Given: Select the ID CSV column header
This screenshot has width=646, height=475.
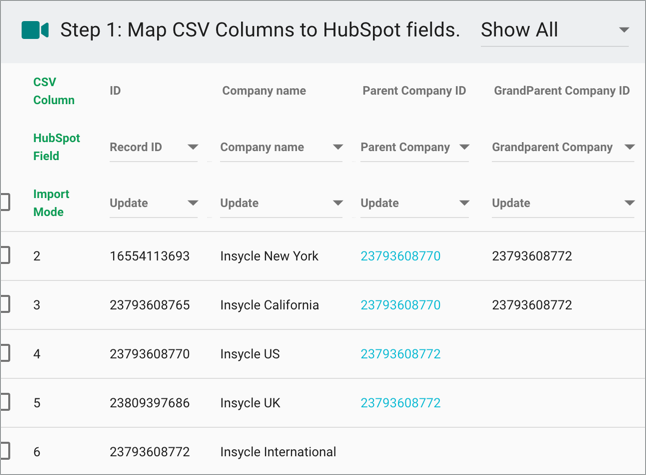Looking at the screenshot, I should (115, 91).
